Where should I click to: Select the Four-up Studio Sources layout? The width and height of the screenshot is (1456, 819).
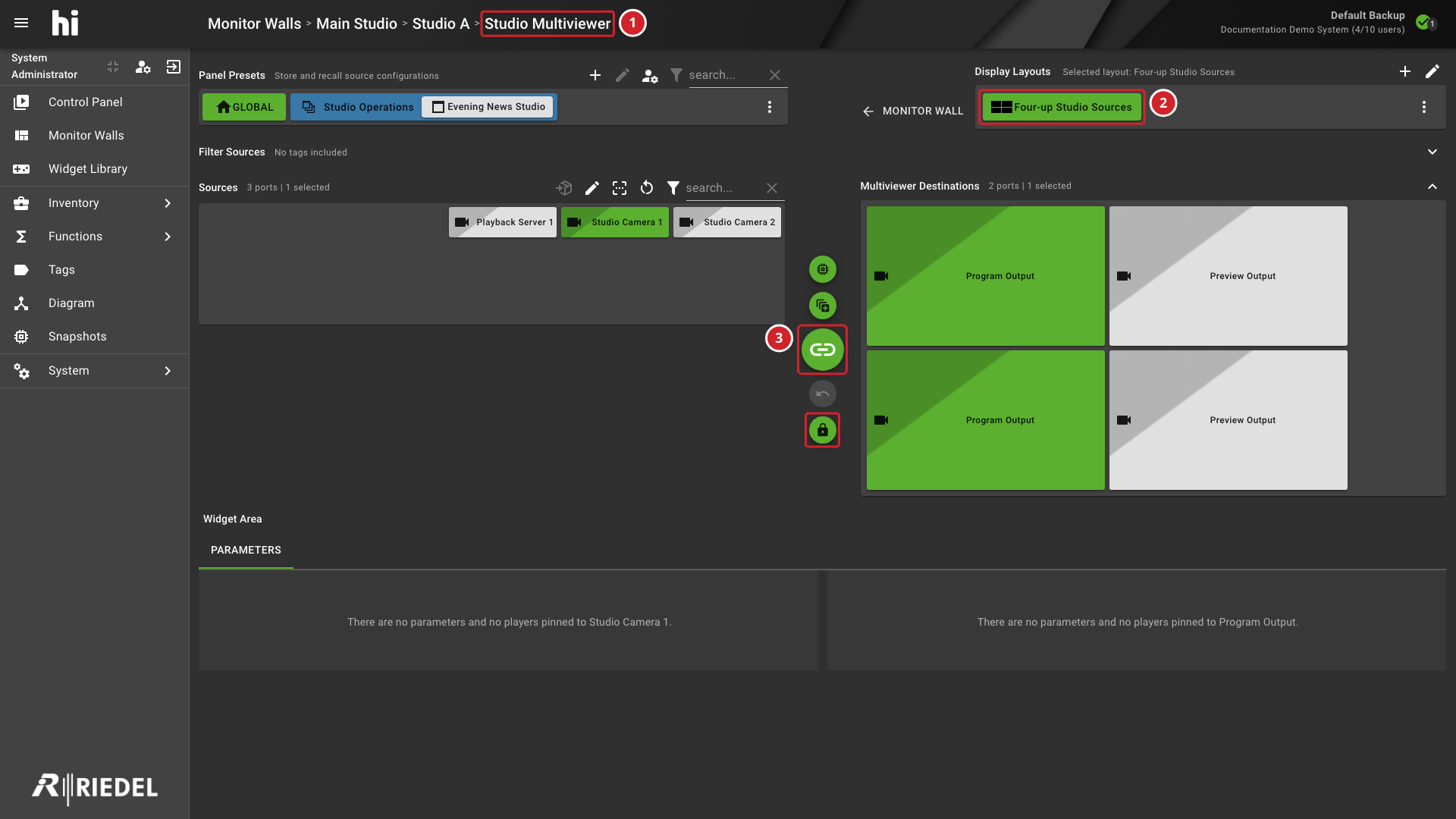click(1062, 107)
